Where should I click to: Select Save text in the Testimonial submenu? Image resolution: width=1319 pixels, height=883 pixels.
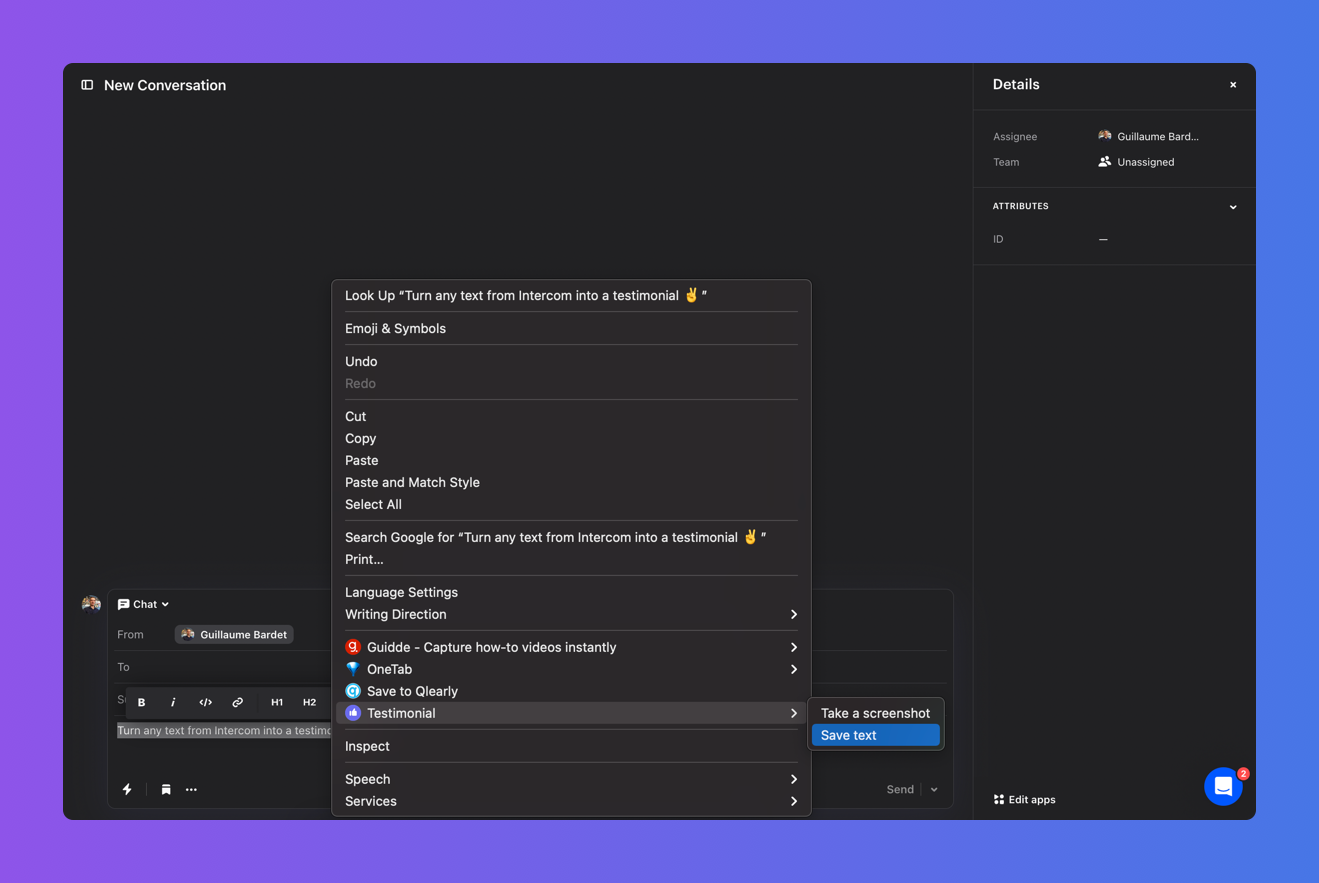coord(876,735)
